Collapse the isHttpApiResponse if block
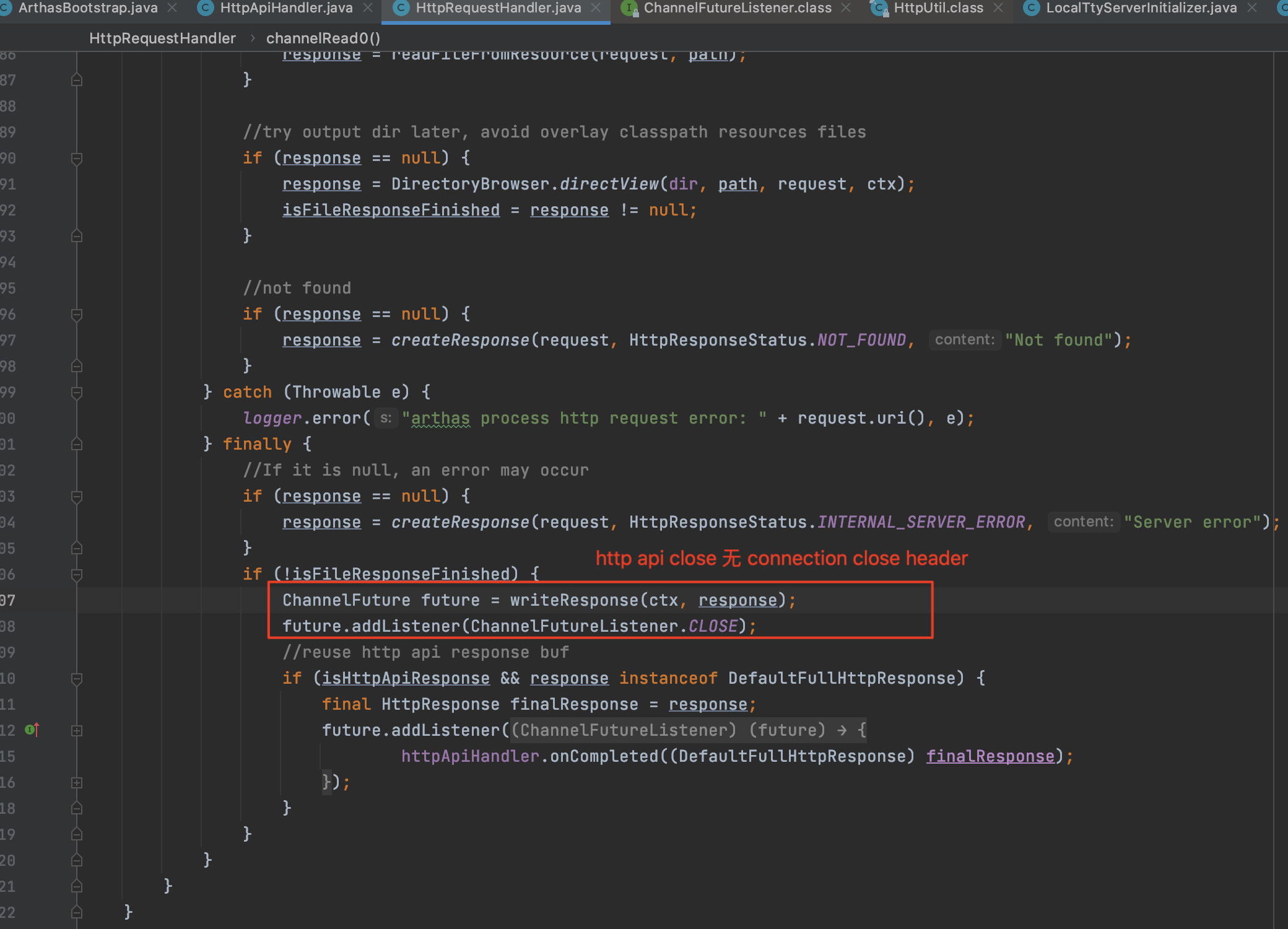The image size is (1288, 929). (x=77, y=679)
